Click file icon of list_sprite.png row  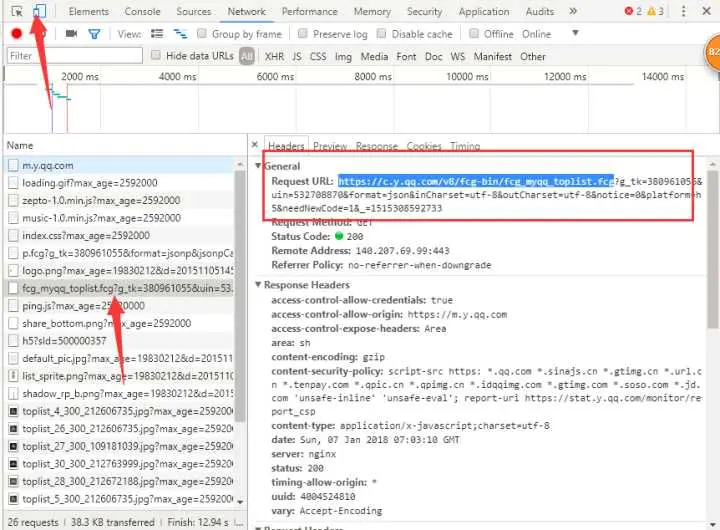coord(13,376)
